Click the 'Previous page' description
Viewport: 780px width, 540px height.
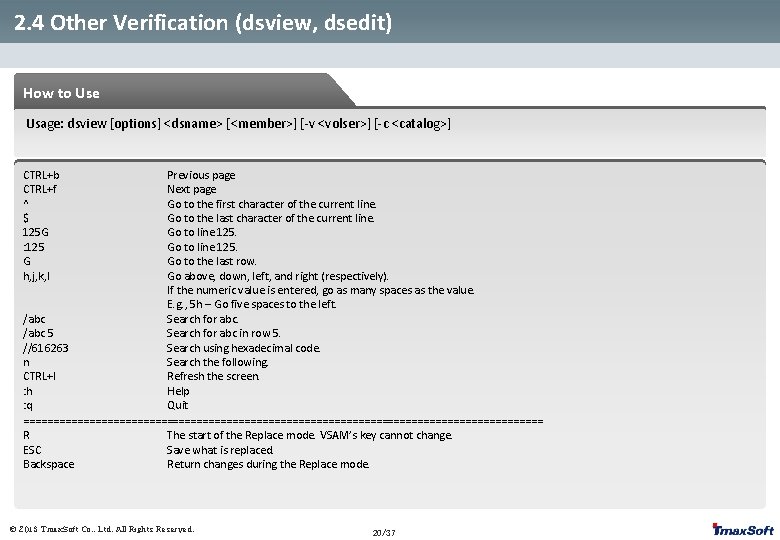[201, 175]
